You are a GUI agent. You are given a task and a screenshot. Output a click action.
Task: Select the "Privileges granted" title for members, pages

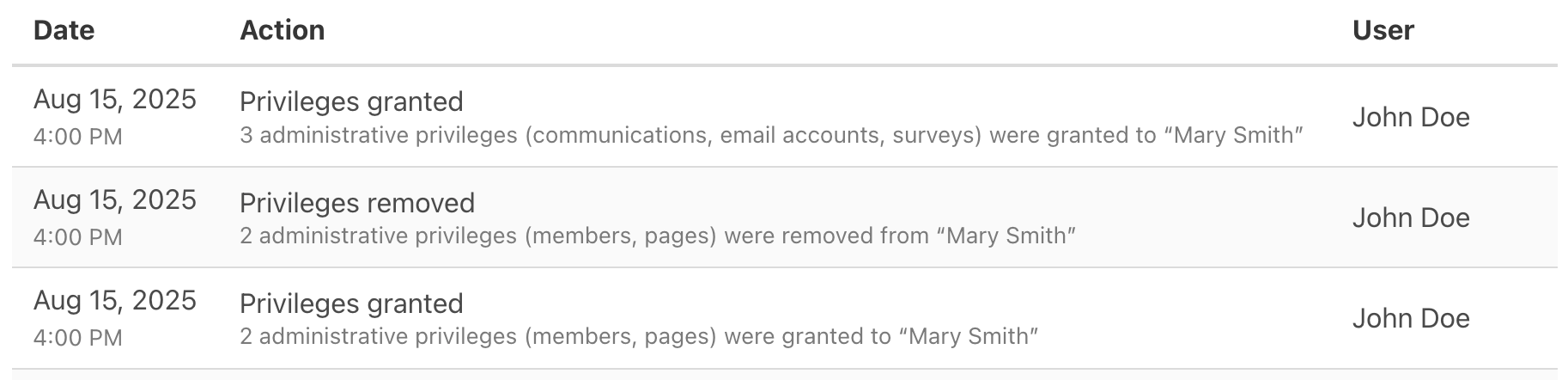[351, 303]
